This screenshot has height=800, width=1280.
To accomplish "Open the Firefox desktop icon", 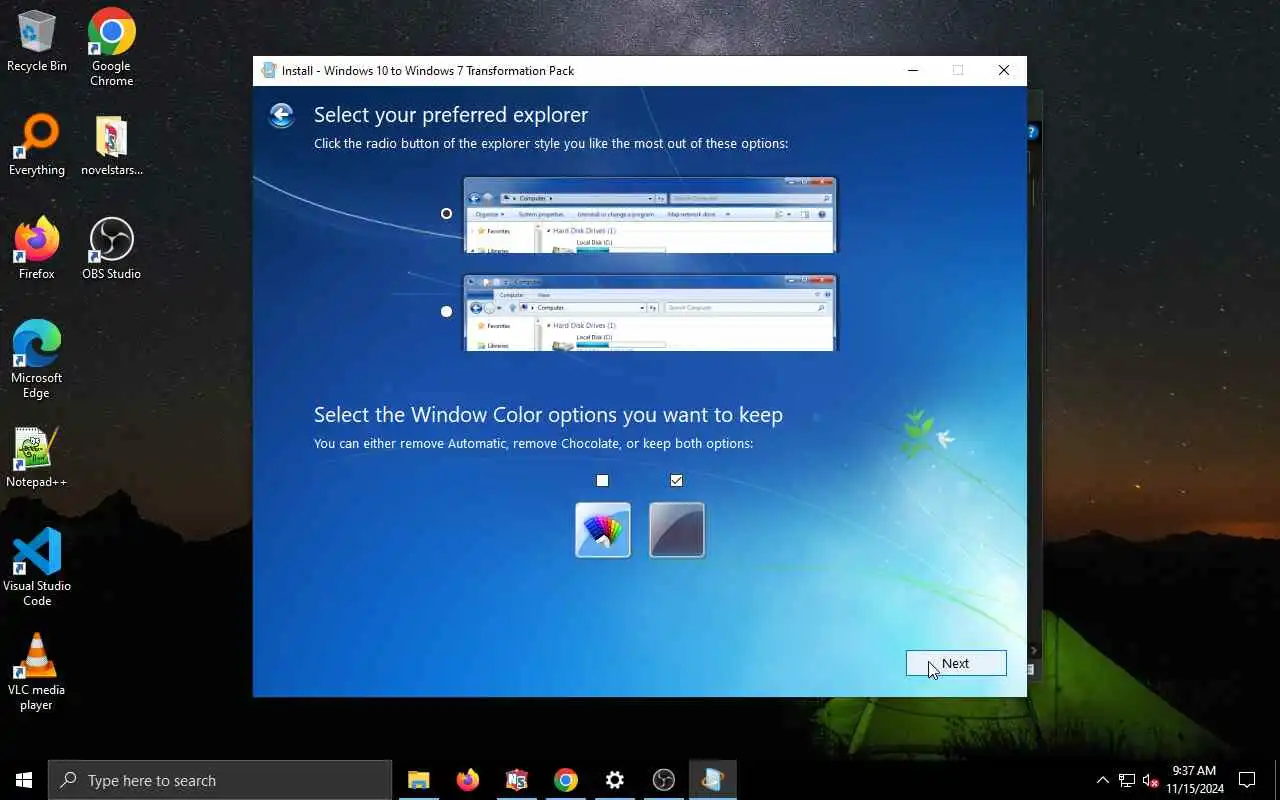I will (x=37, y=249).
